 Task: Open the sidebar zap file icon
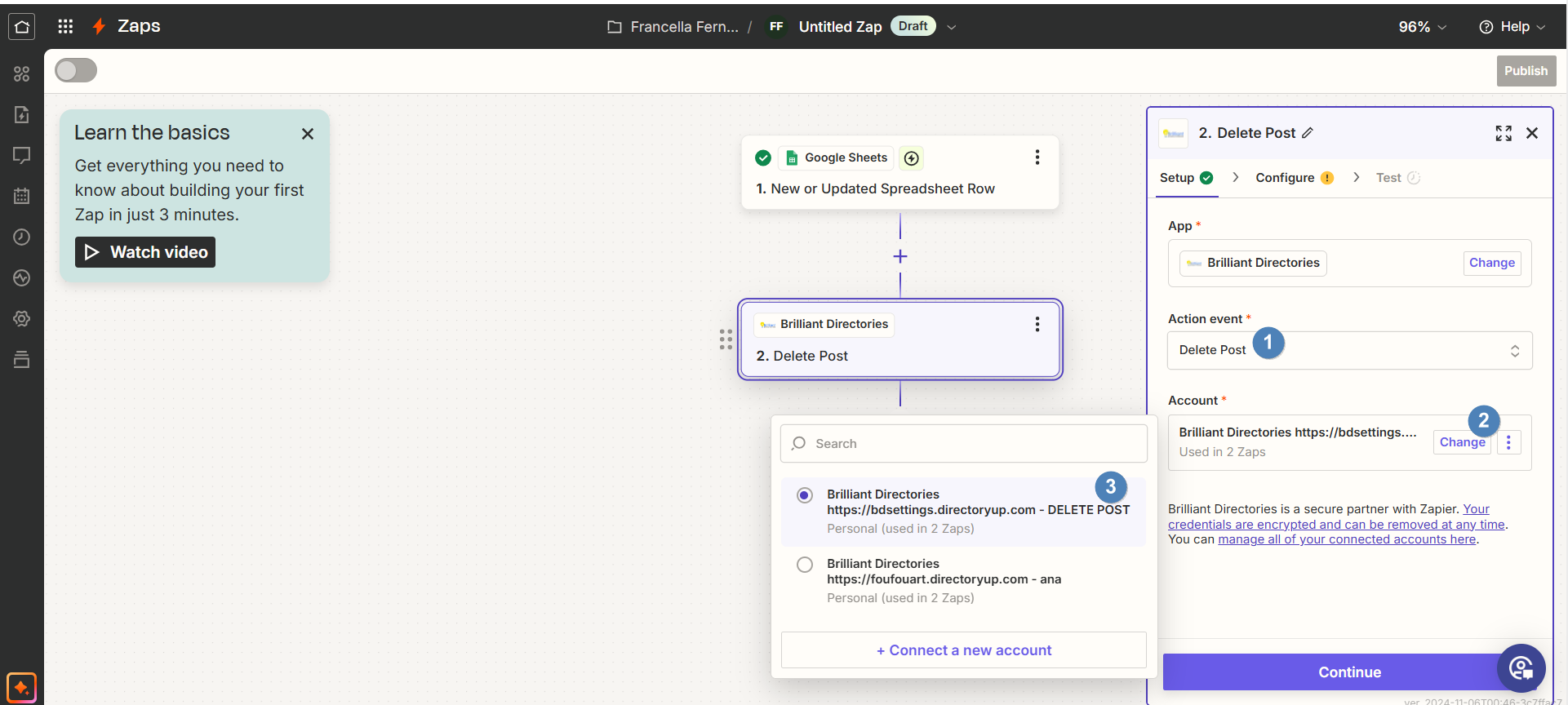[x=22, y=114]
